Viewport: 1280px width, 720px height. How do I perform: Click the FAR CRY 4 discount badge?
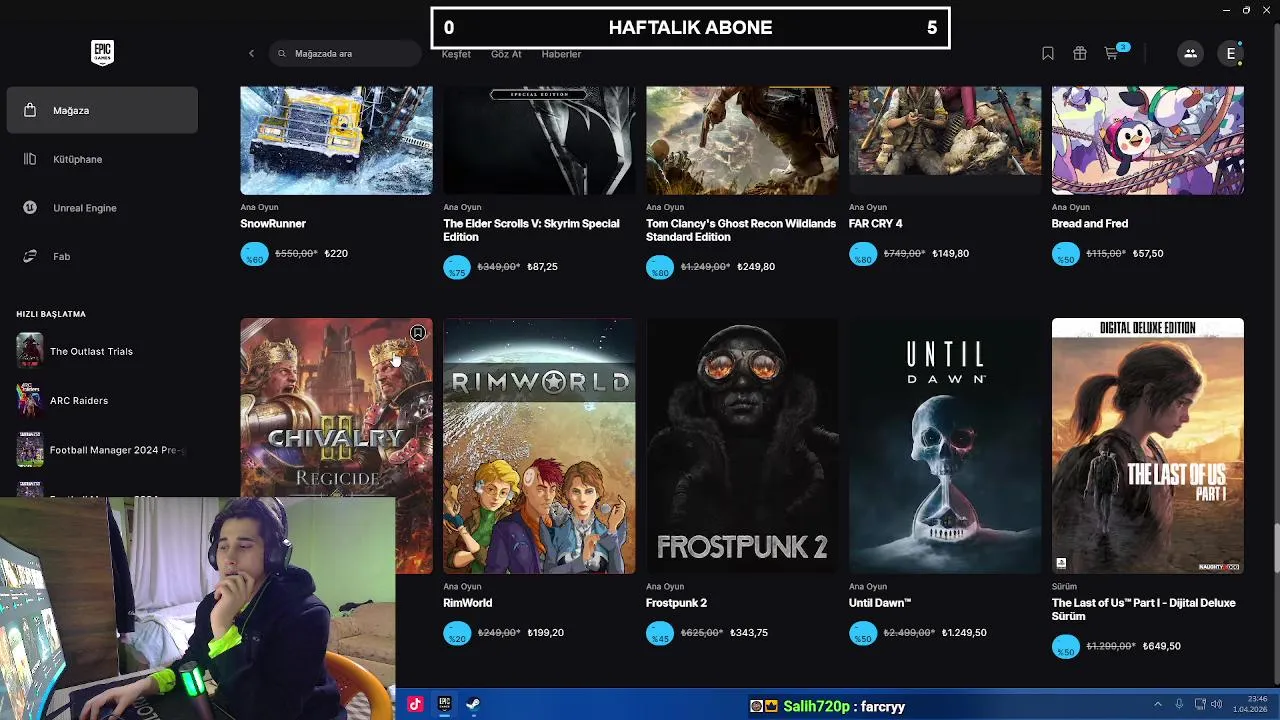pyautogui.click(x=862, y=254)
